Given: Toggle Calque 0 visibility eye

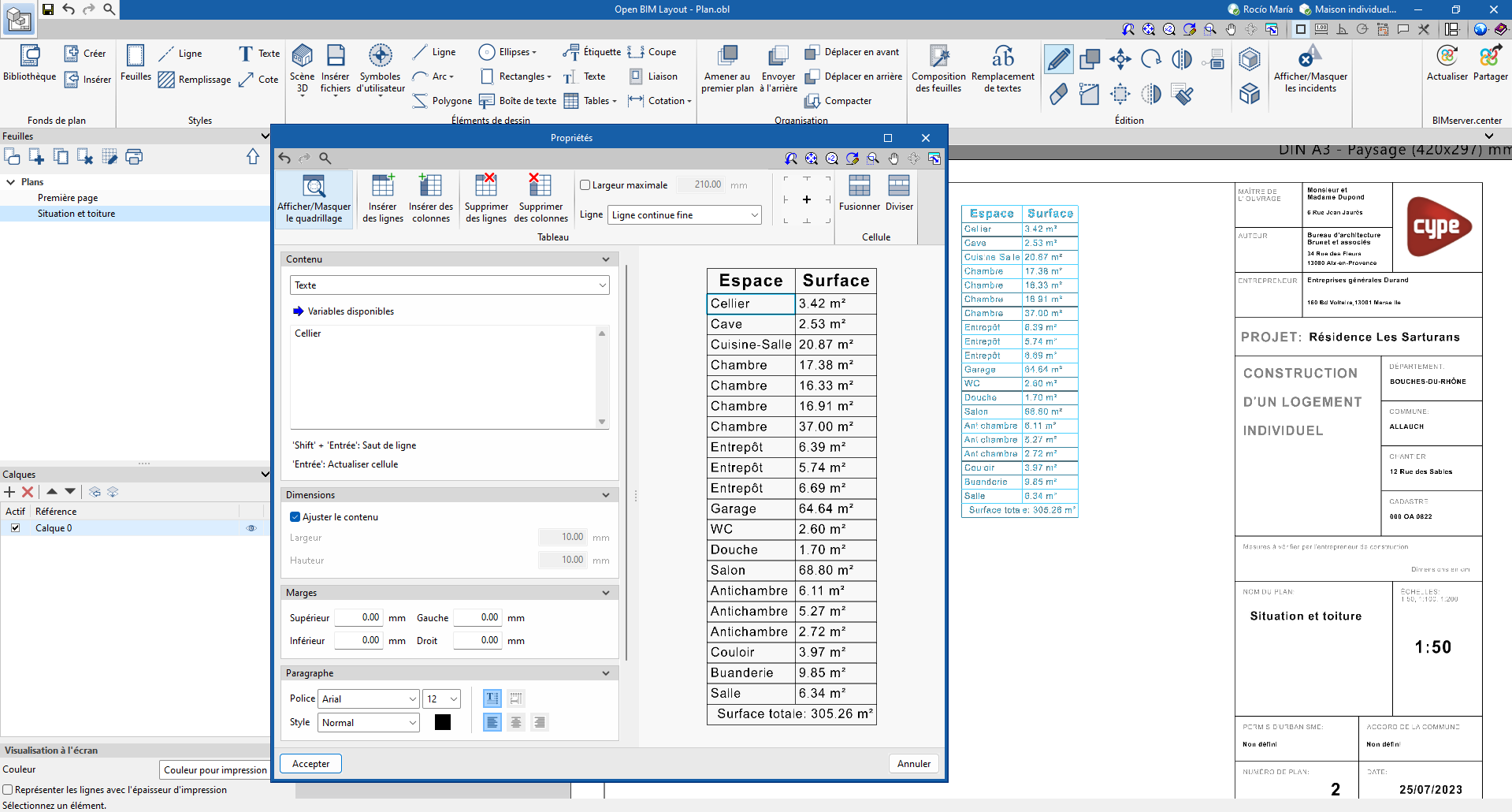Looking at the screenshot, I should pyautogui.click(x=251, y=528).
